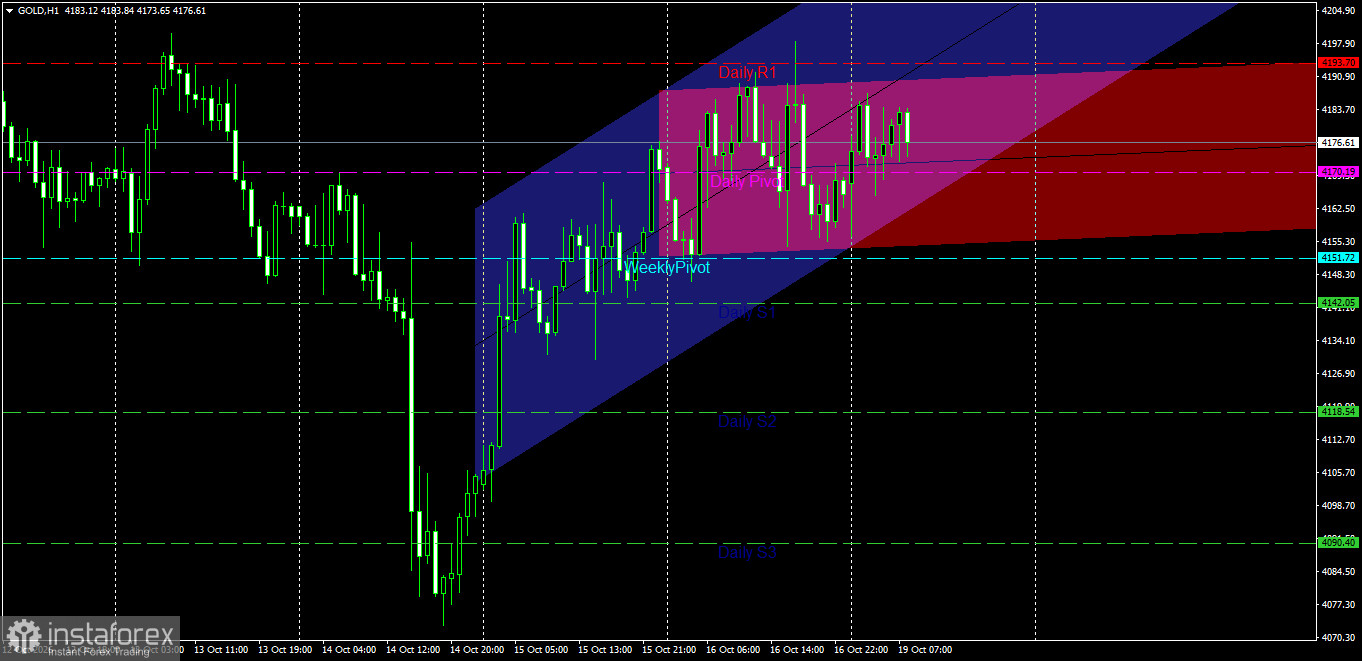The image size is (1362, 661).
Task: Click the 16 Oct 22:00 time label
Action: point(860,650)
